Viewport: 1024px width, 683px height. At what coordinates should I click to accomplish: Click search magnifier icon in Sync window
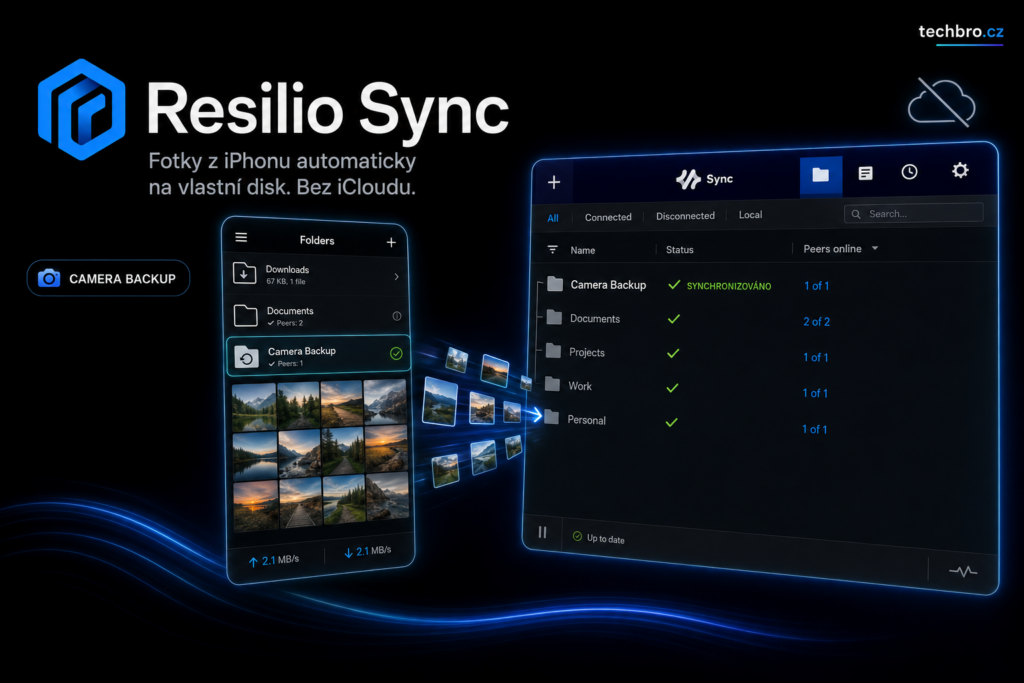pyautogui.click(x=856, y=214)
